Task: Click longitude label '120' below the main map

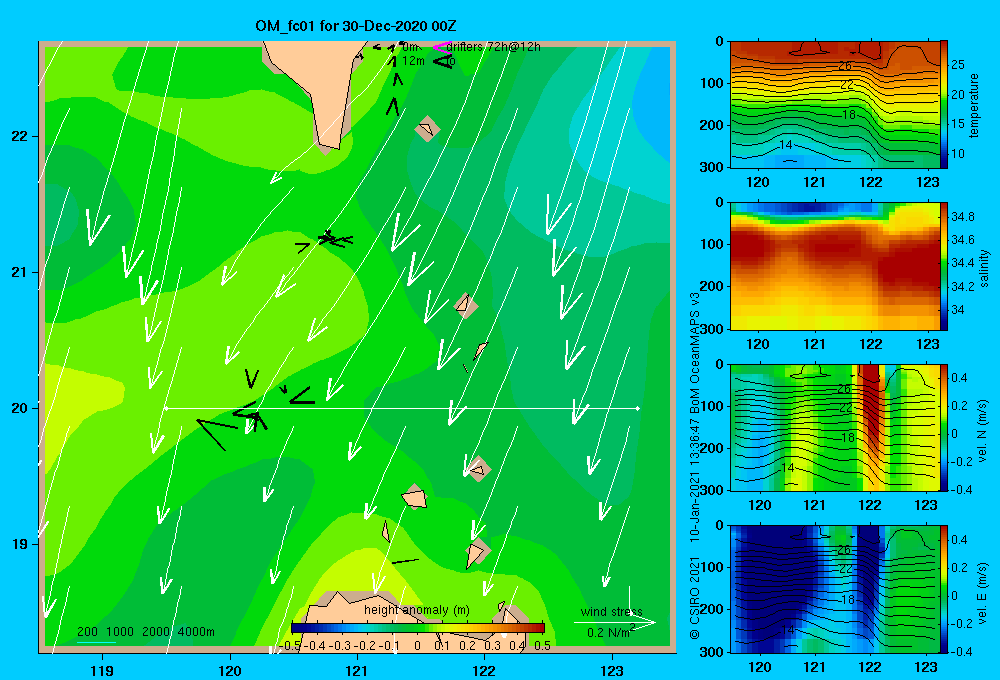Action: click(x=230, y=670)
